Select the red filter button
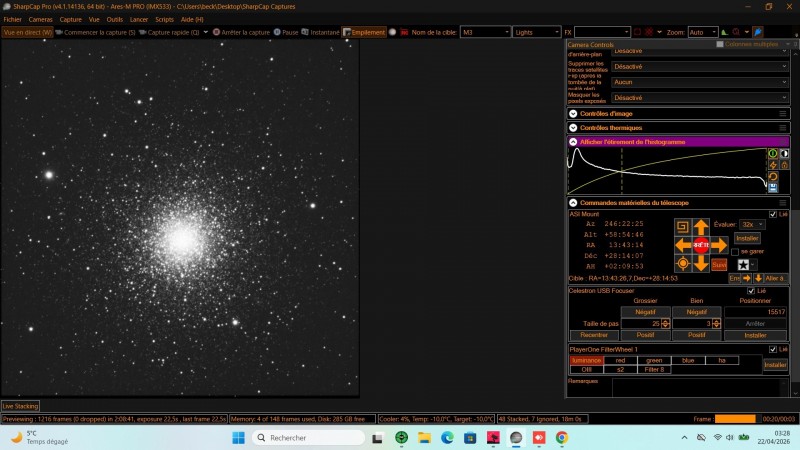Viewport: 800px width, 450px height. [x=620, y=360]
